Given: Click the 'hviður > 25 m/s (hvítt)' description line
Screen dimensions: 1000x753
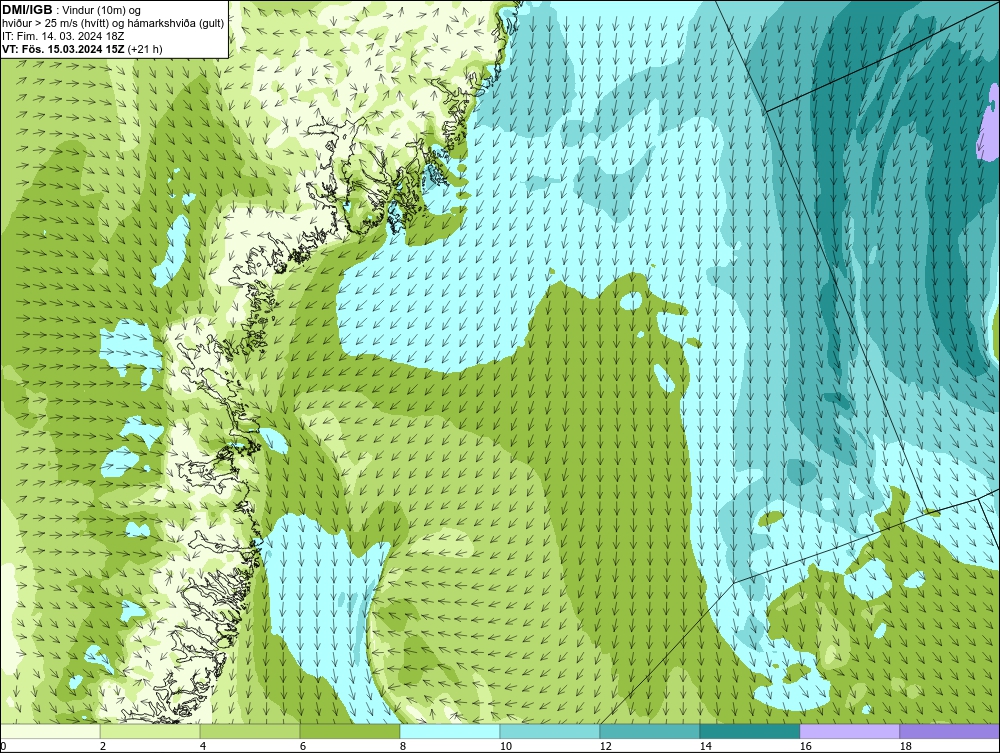Looking at the screenshot, I should click(x=114, y=24).
